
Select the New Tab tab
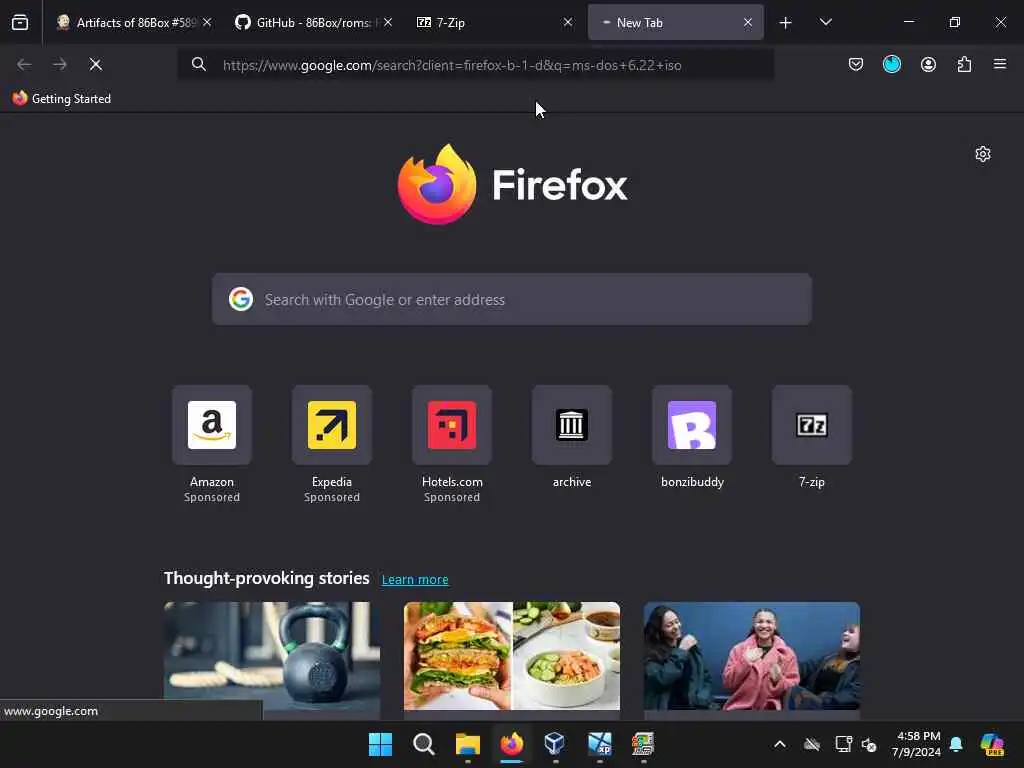tap(675, 22)
